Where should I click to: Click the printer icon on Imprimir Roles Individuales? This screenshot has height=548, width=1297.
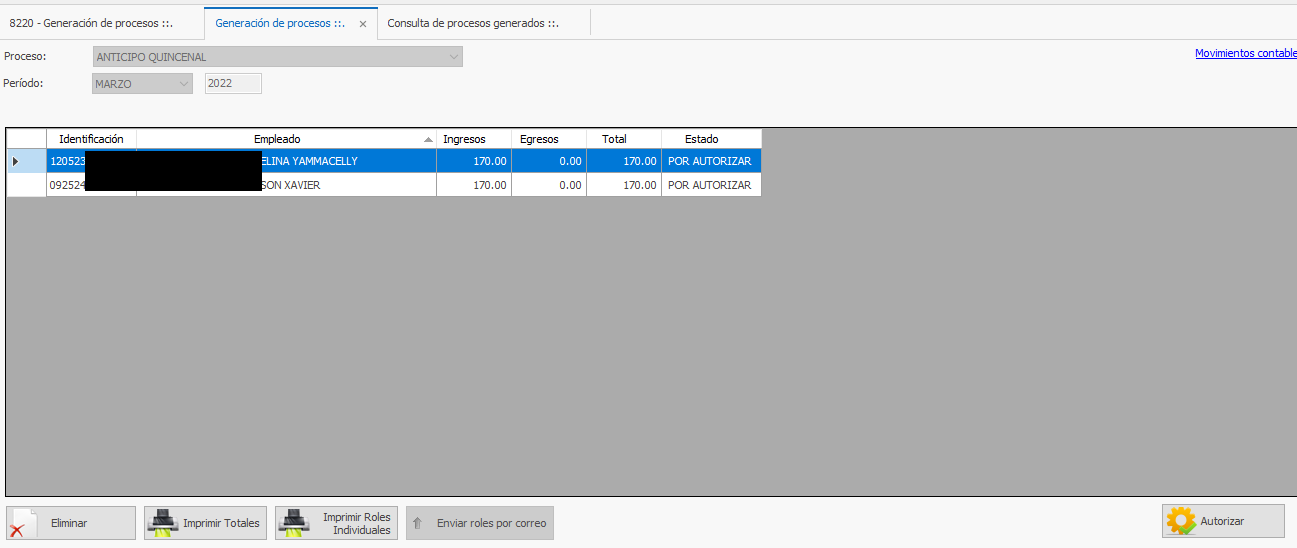[294, 523]
